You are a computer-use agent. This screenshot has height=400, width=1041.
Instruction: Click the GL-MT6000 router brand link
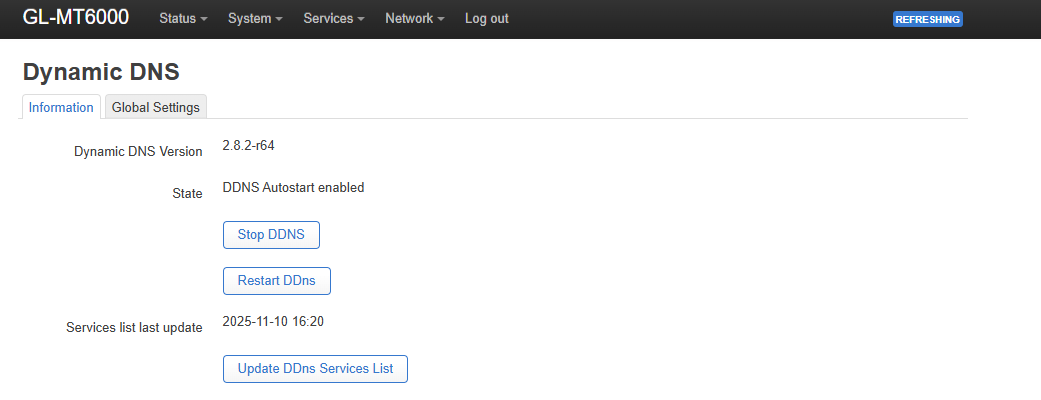[75, 18]
